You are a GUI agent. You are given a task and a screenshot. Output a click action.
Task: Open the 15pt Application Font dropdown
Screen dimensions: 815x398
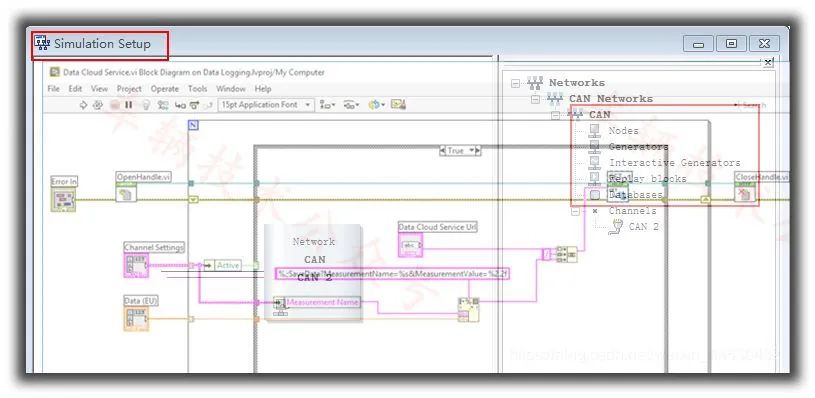(x=266, y=105)
